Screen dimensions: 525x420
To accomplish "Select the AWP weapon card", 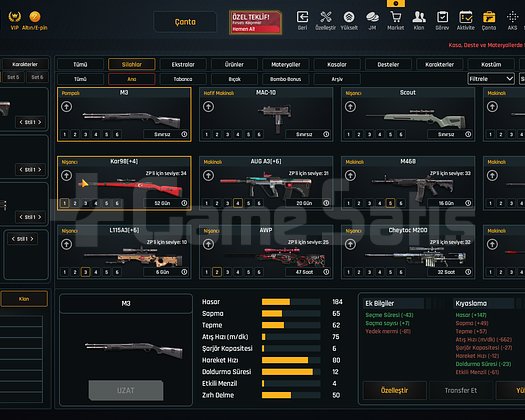I will click(x=266, y=252).
